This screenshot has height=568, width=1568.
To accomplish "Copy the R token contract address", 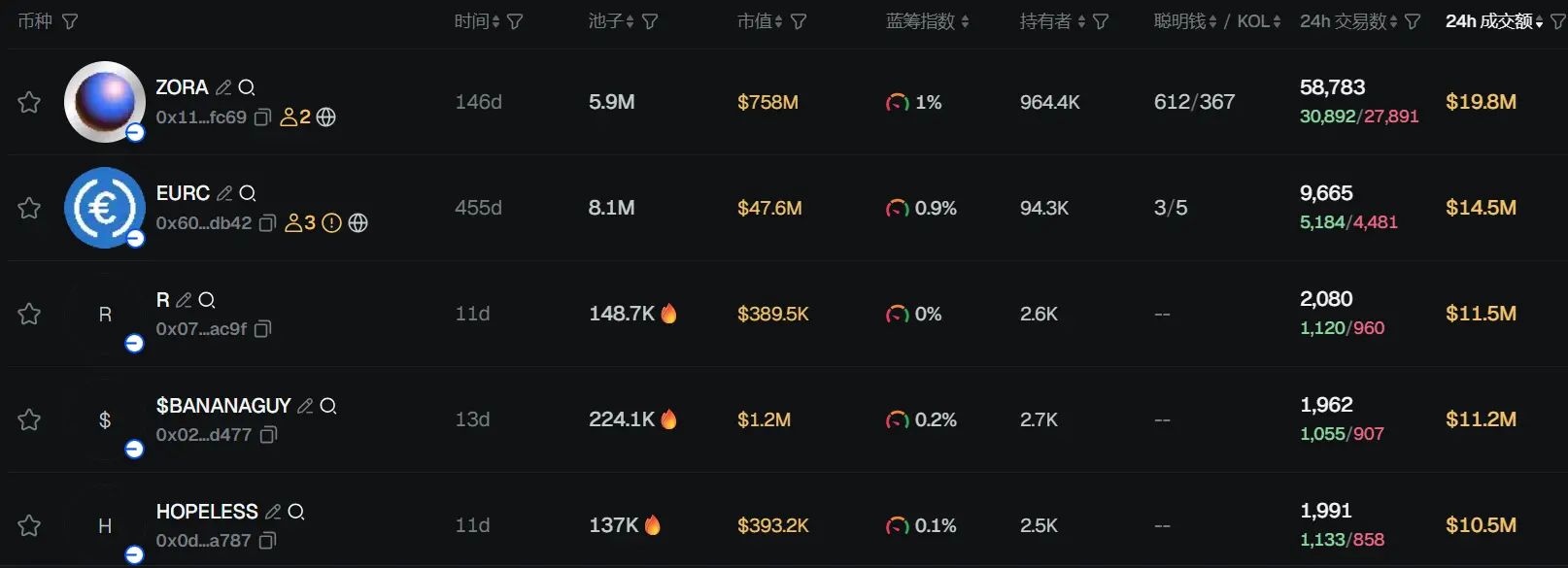I will click(262, 329).
